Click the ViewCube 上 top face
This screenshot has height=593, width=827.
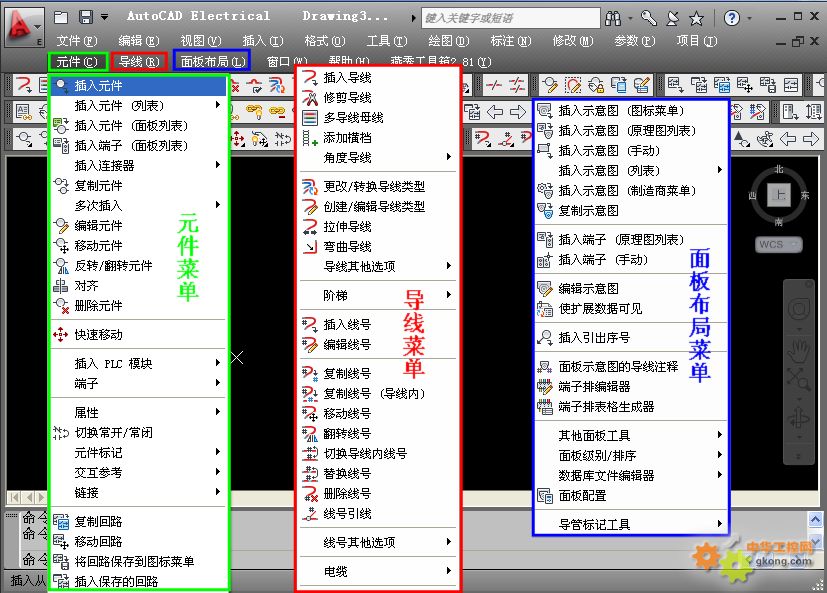click(779, 195)
